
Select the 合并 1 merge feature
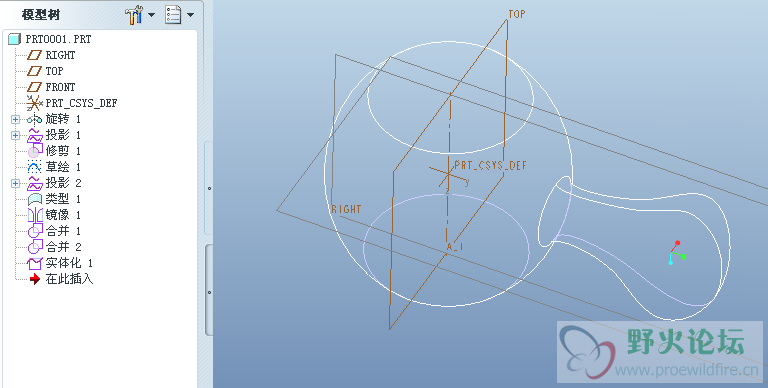(54, 231)
